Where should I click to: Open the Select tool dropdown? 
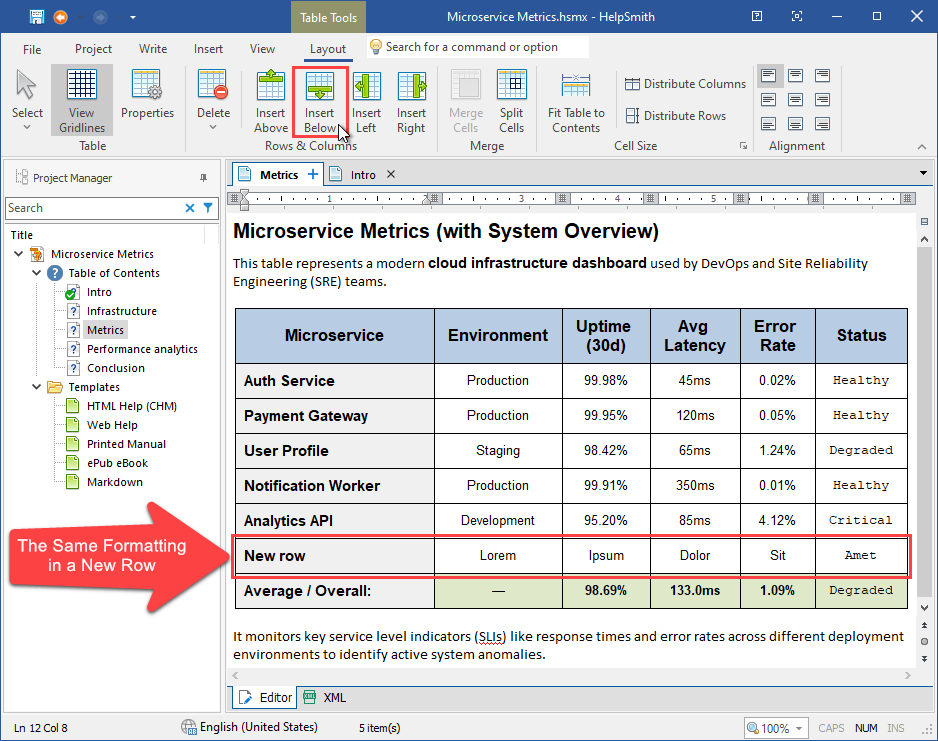tap(27, 127)
